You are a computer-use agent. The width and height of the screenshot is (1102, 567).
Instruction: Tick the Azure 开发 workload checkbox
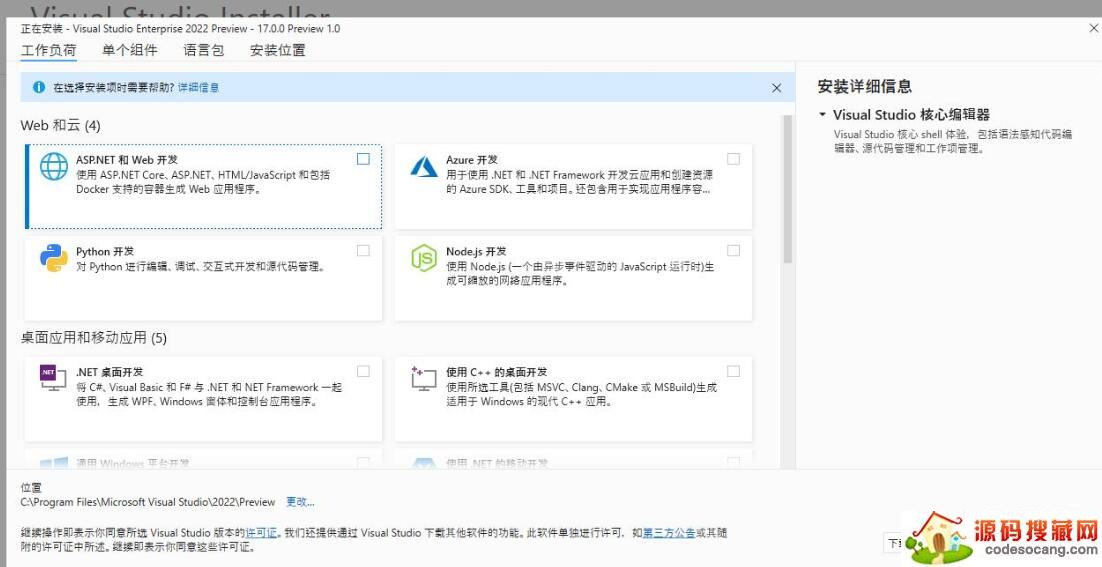[x=734, y=159]
